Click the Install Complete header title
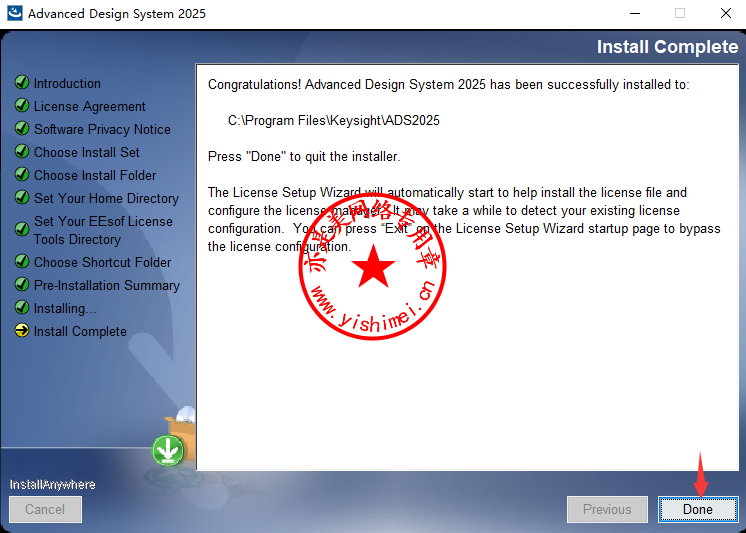Image resolution: width=746 pixels, height=533 pixels. tap(667, 47)
